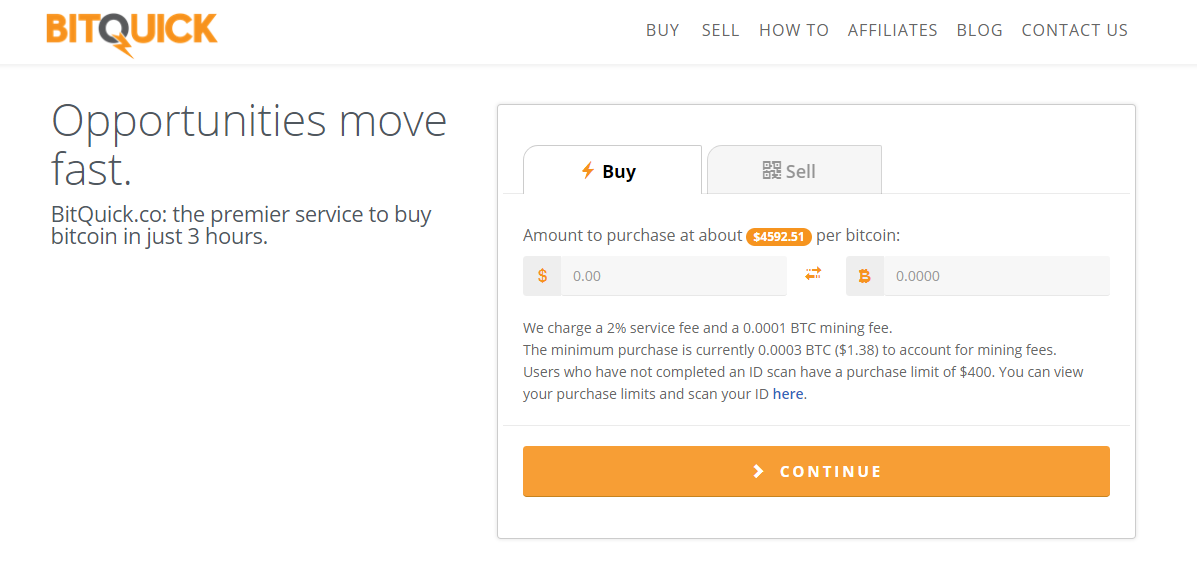Click the dollar amount input field

click(x=673, y=275)
